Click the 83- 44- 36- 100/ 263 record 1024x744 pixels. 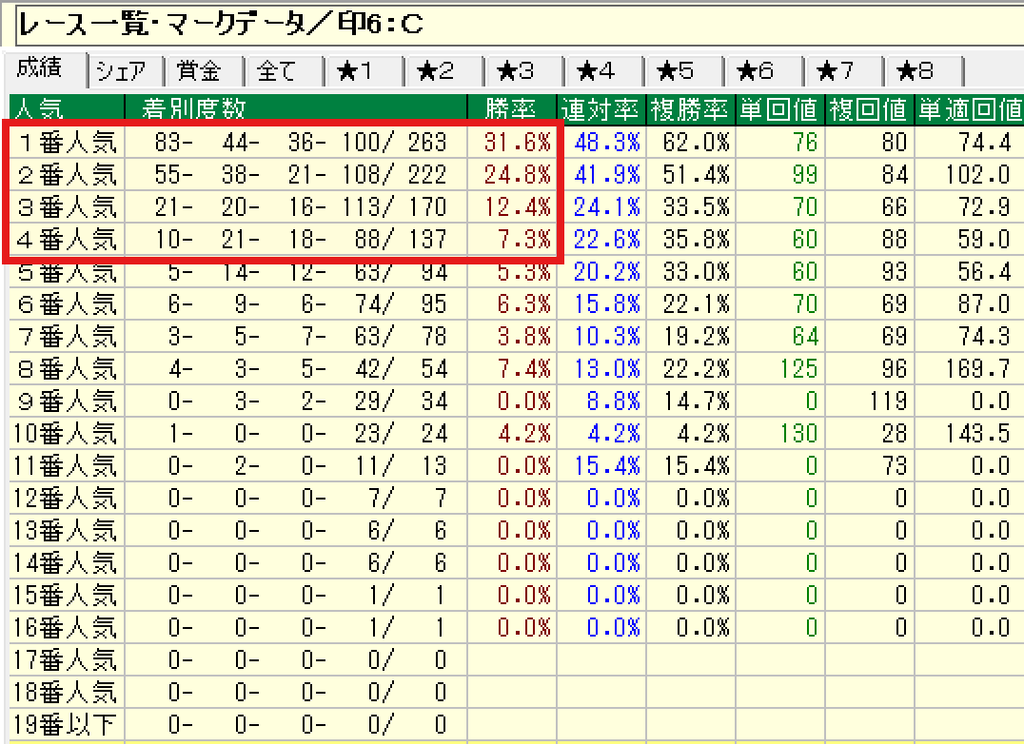(x=296, y=142)
